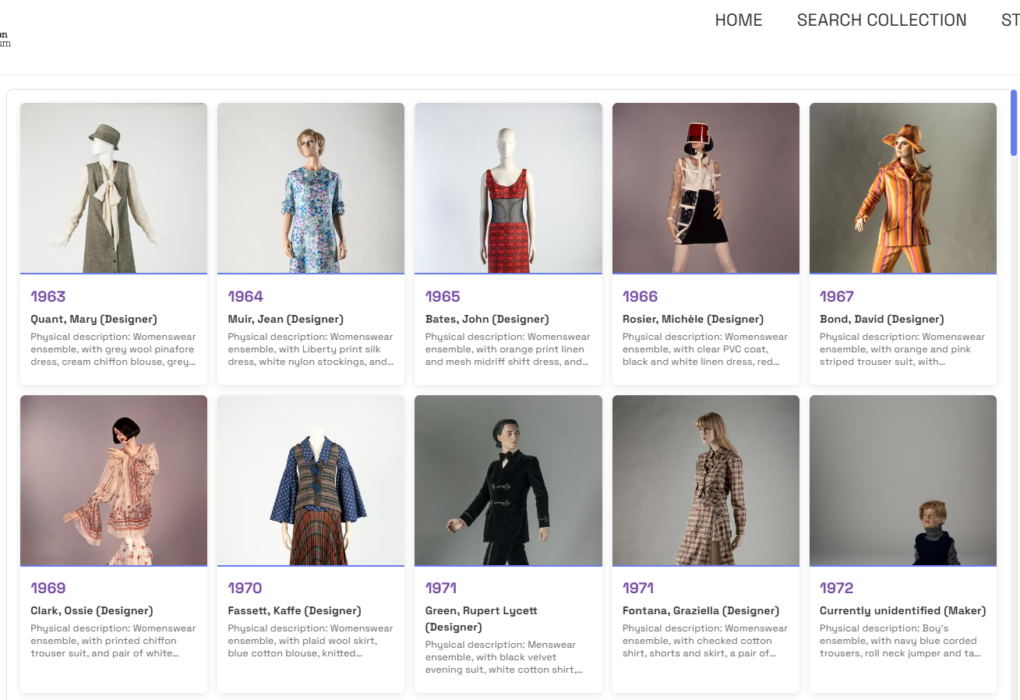Screen dimensions: 1020x700
Task: Open the Fassett, Kaffe description text
Action: (x=310, y=640)
